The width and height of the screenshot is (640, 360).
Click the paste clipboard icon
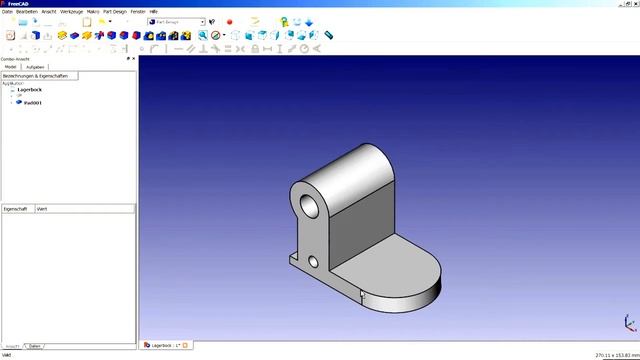[87, 22]
